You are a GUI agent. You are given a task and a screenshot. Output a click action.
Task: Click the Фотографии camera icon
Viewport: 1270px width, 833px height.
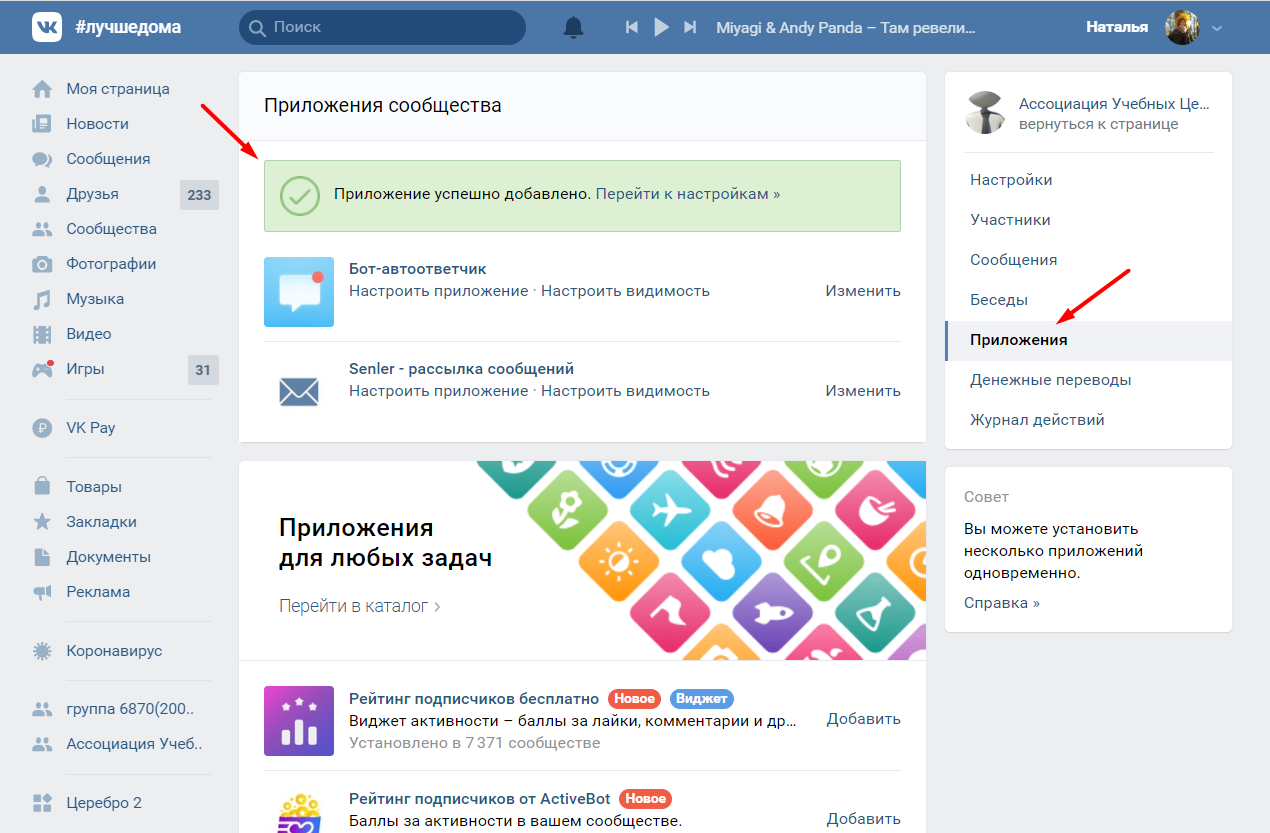(x=42, y=264)
